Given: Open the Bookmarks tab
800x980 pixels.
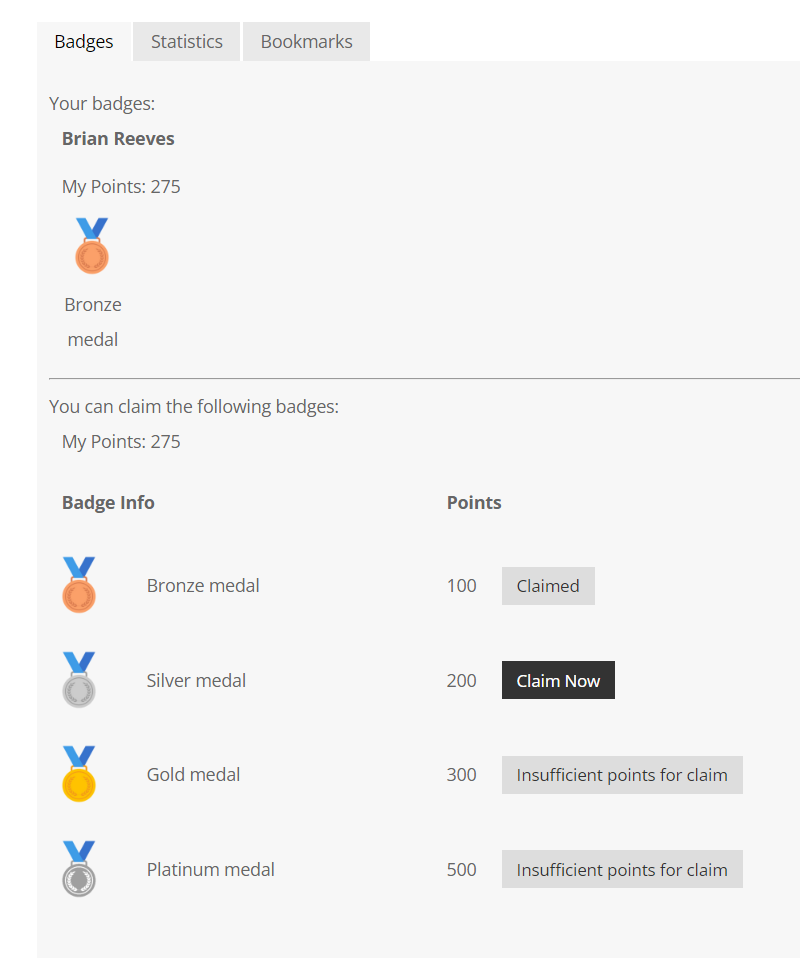Looking at the screenshot, I should click(306, 42).
